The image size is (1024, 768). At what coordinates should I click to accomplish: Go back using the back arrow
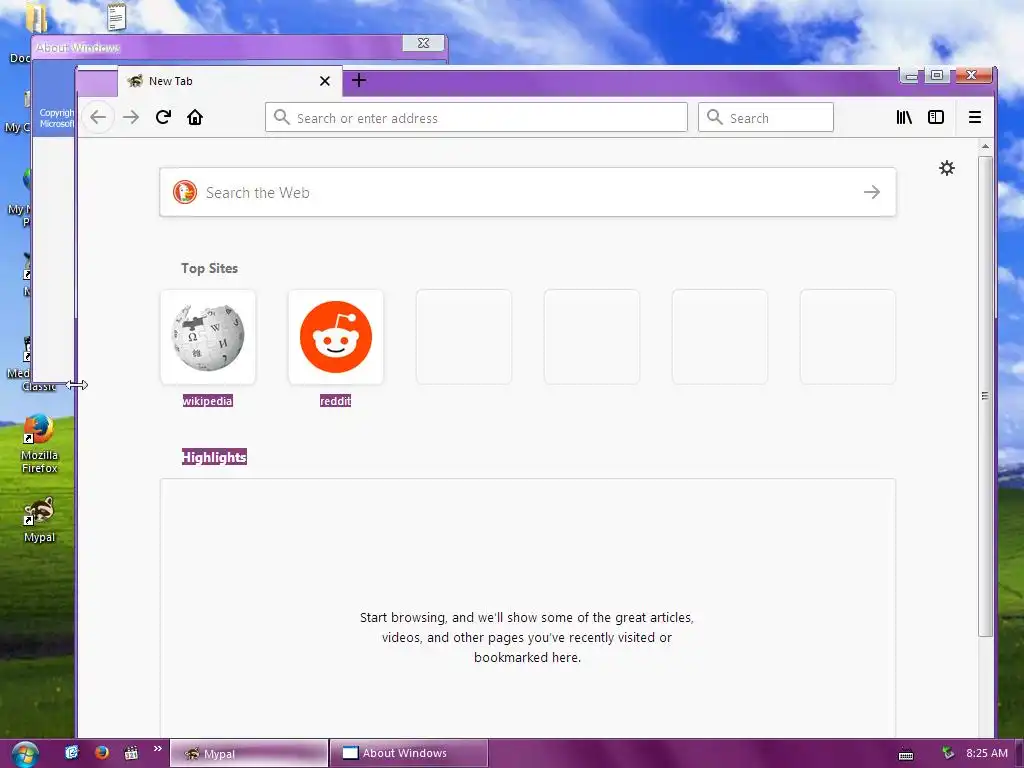tap(98, 118)
